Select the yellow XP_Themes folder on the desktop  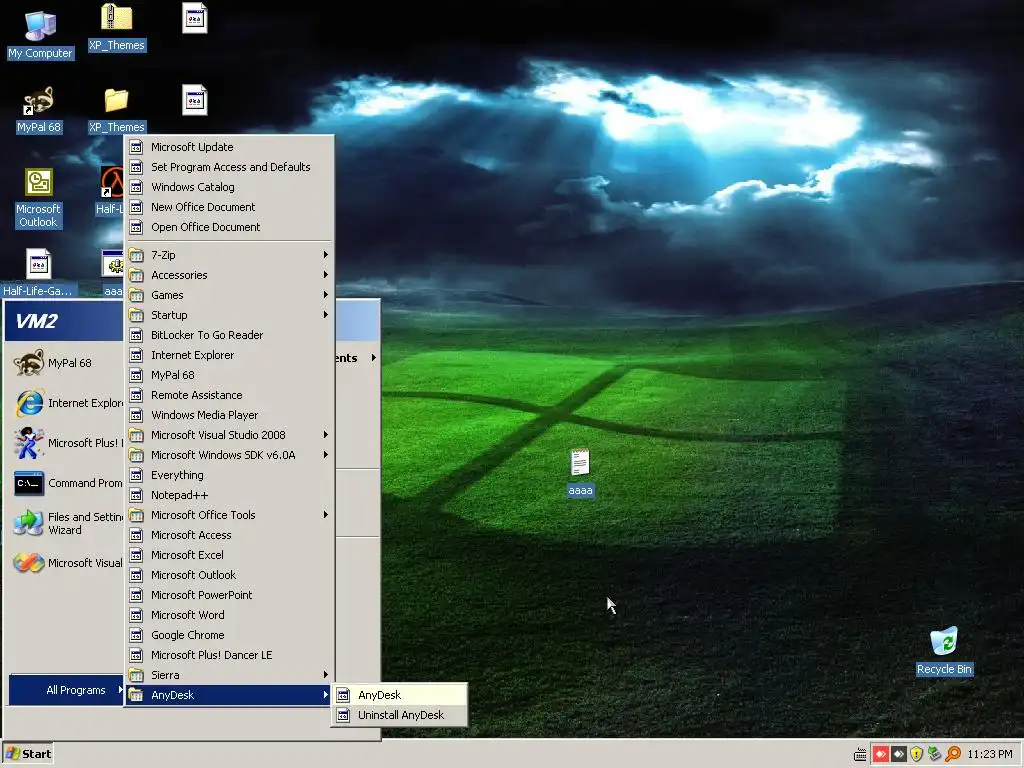pyautogui.click(x=117, y=110)
